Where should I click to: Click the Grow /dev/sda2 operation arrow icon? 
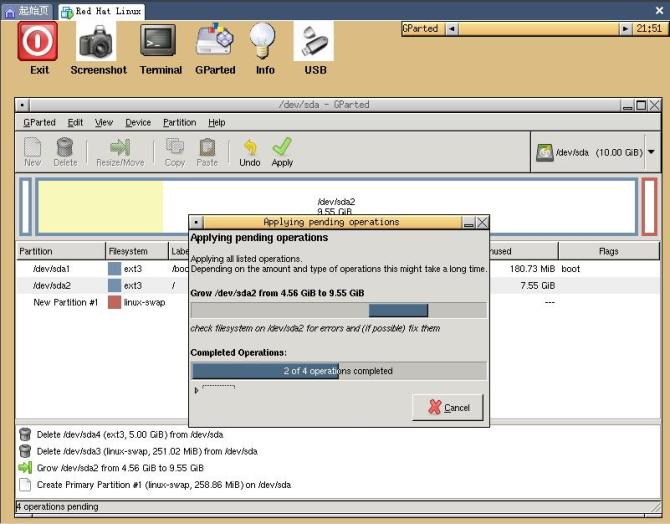pos(25,468)
